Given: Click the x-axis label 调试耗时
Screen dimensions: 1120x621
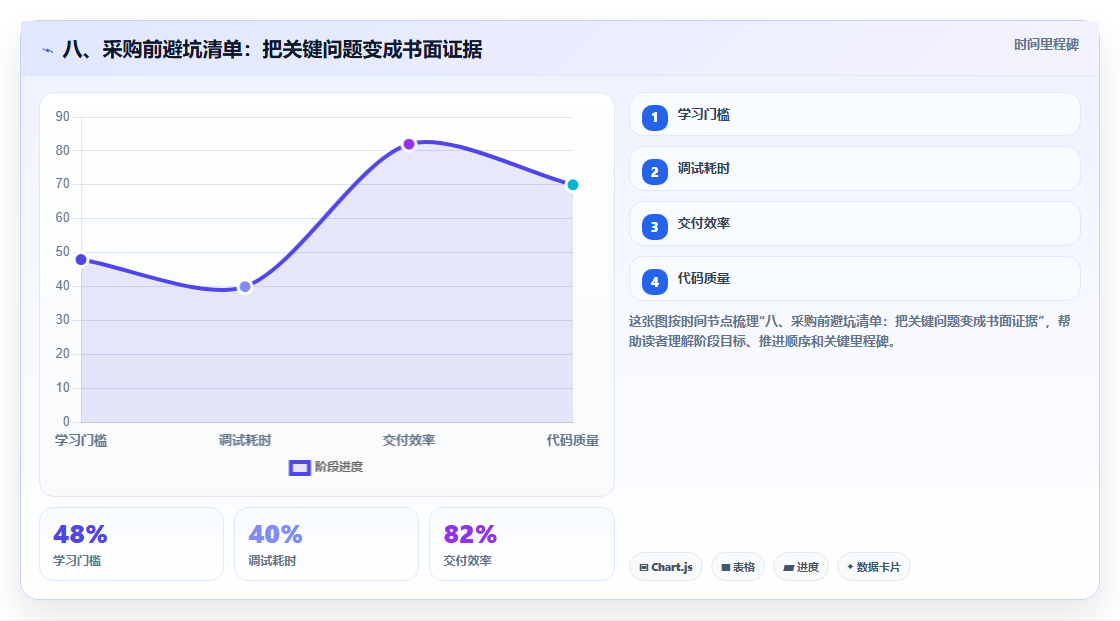Looking at the screenshot, I should [x=245, y=440].
